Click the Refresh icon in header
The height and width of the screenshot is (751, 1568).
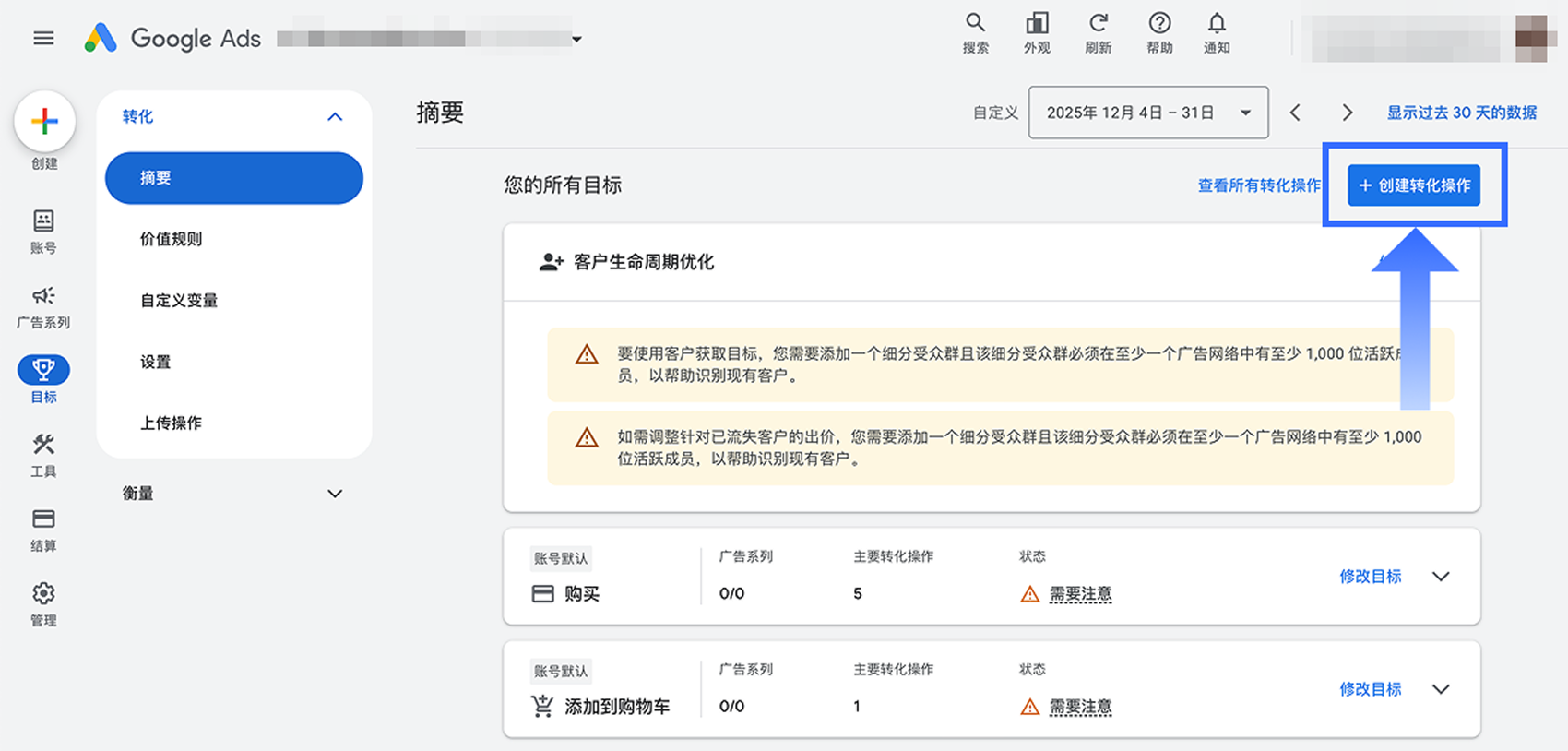[x=1098, y=24]
